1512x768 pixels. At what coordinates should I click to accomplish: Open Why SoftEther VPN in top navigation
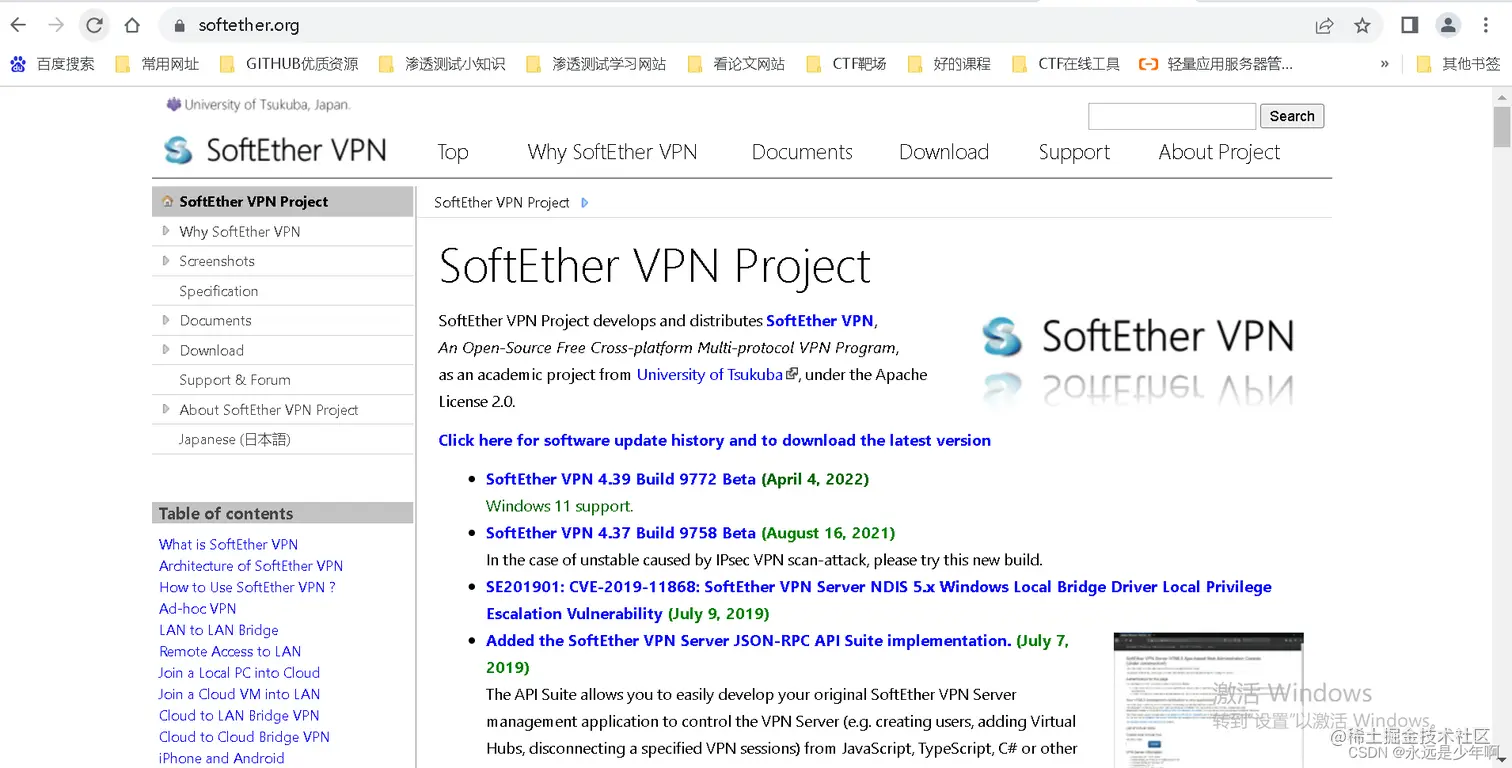pos(612,152)
